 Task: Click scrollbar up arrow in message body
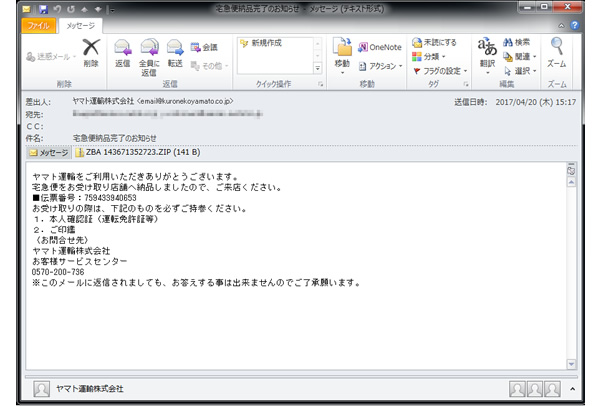[571, 182]
